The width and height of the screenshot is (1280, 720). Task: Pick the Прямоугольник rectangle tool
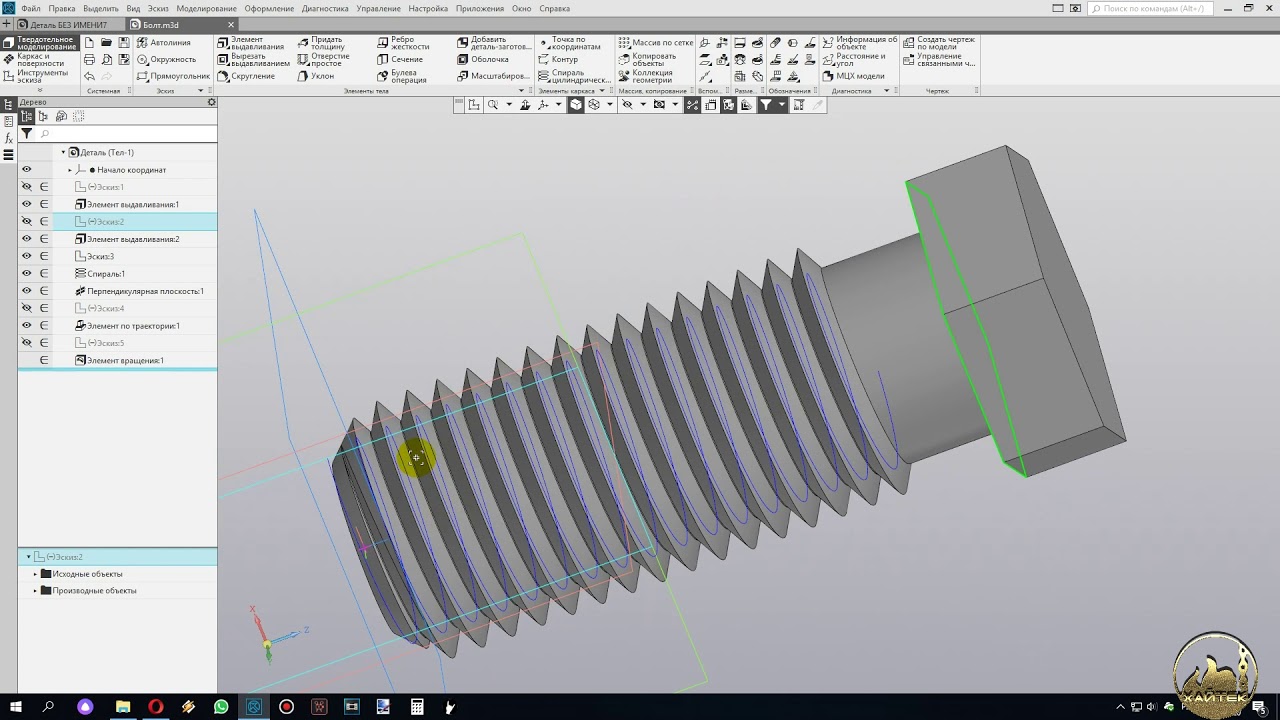coord(174,76)
